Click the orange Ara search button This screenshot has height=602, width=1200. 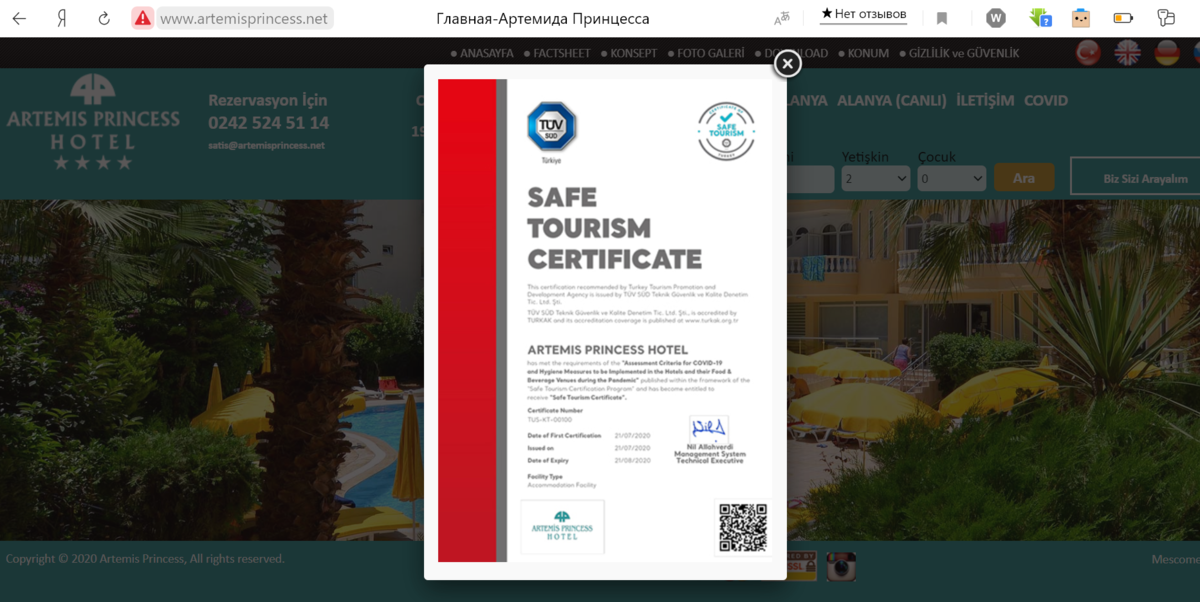point(1024,178)
